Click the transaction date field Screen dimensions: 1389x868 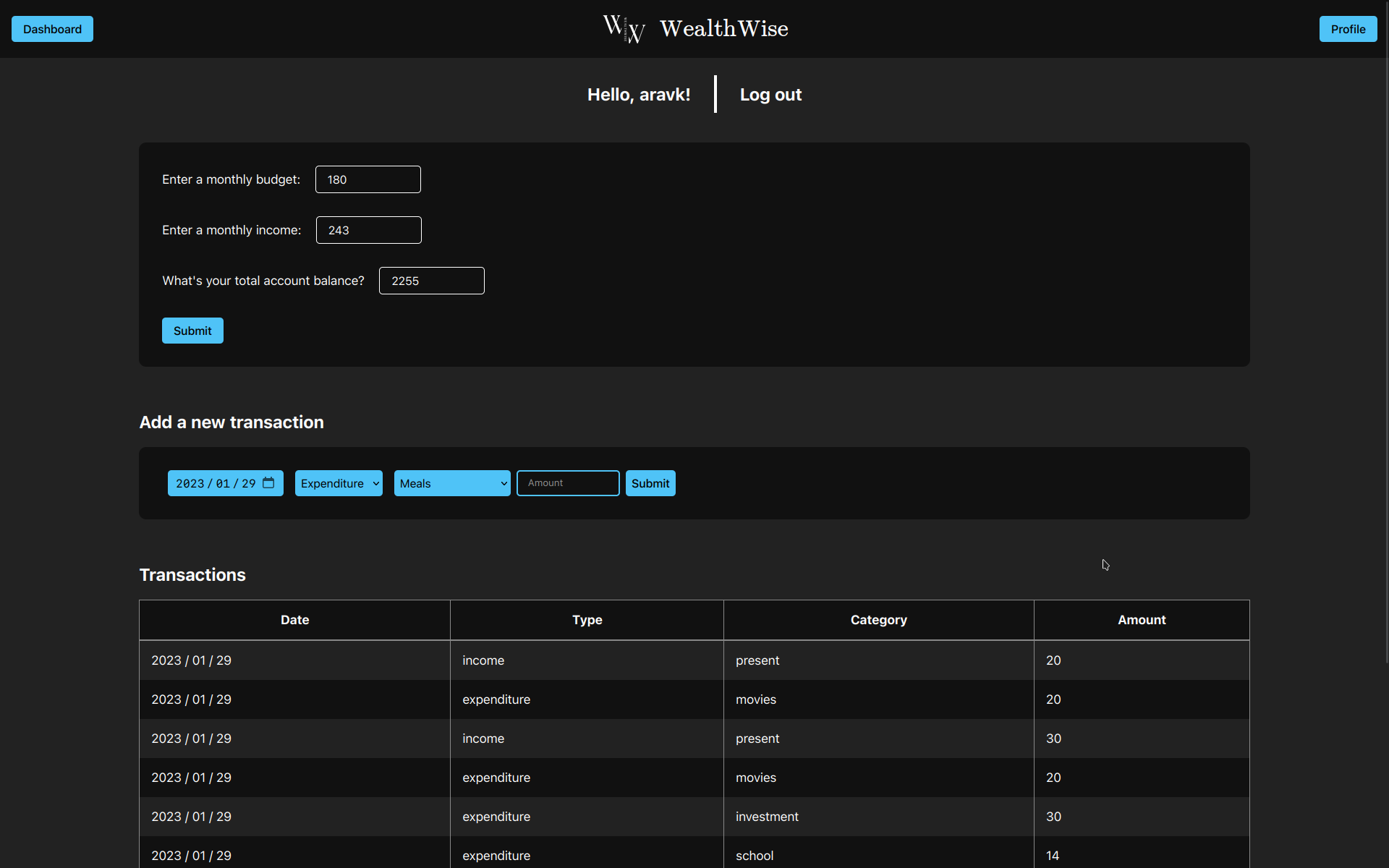click(x=215, y=483)
